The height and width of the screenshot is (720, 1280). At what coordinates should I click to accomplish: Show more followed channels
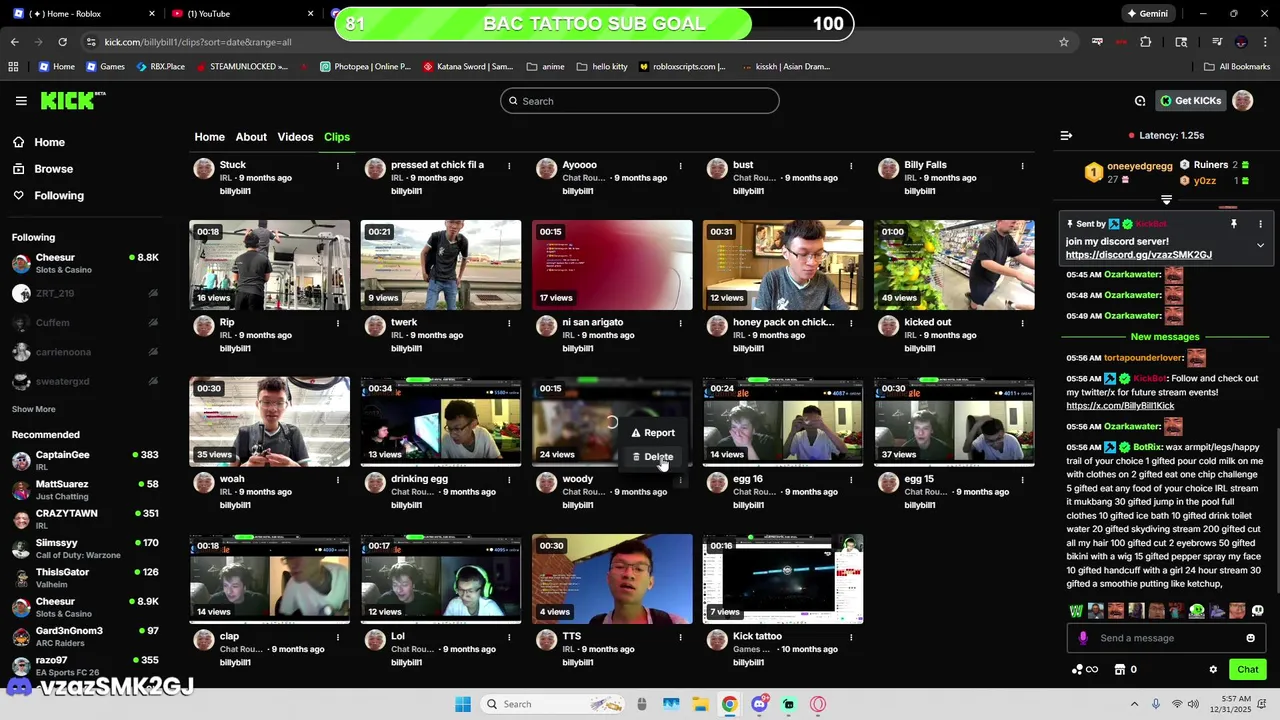point(34,409)
